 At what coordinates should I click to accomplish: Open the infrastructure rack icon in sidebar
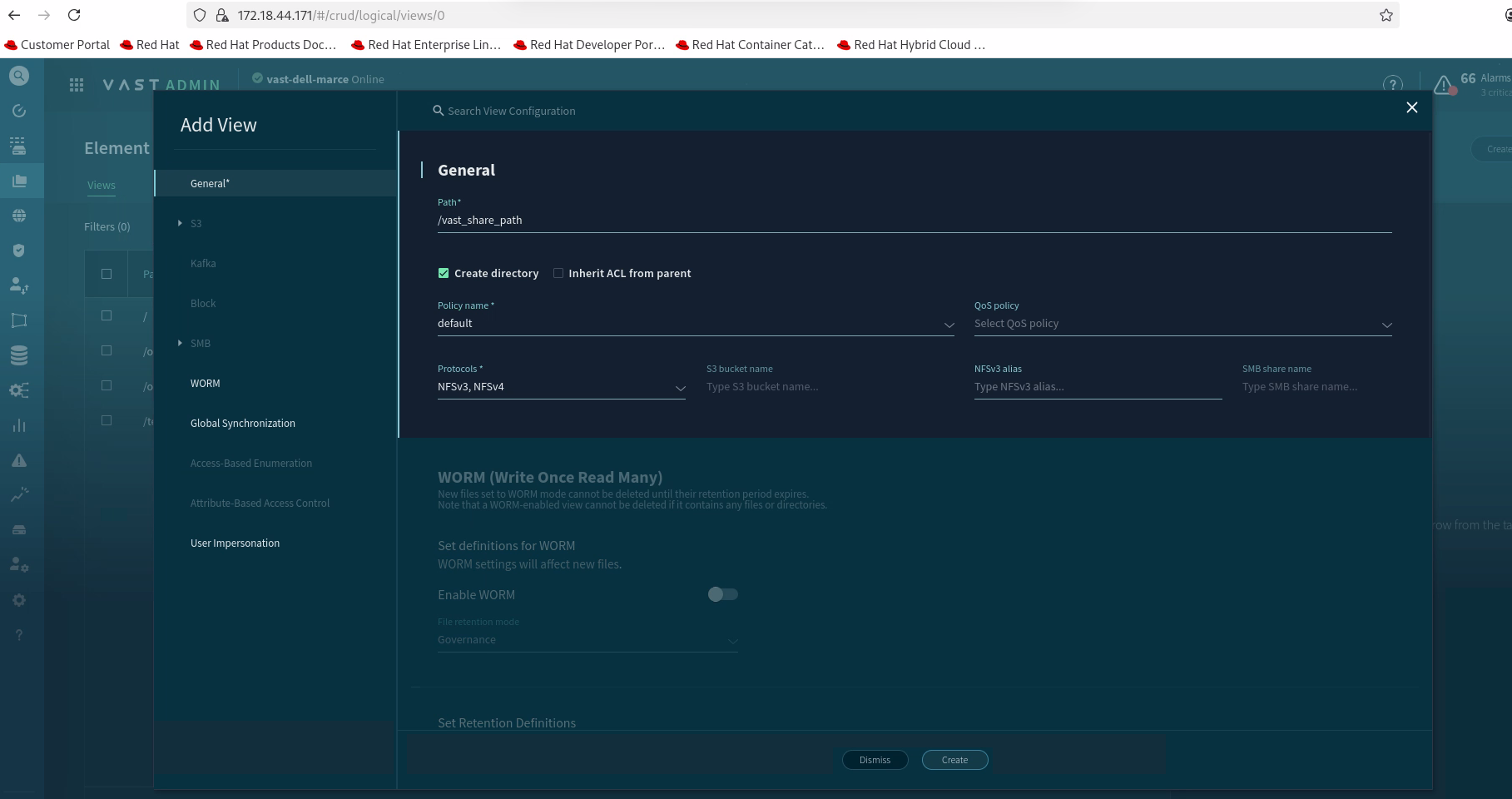[x=19, y=146]
